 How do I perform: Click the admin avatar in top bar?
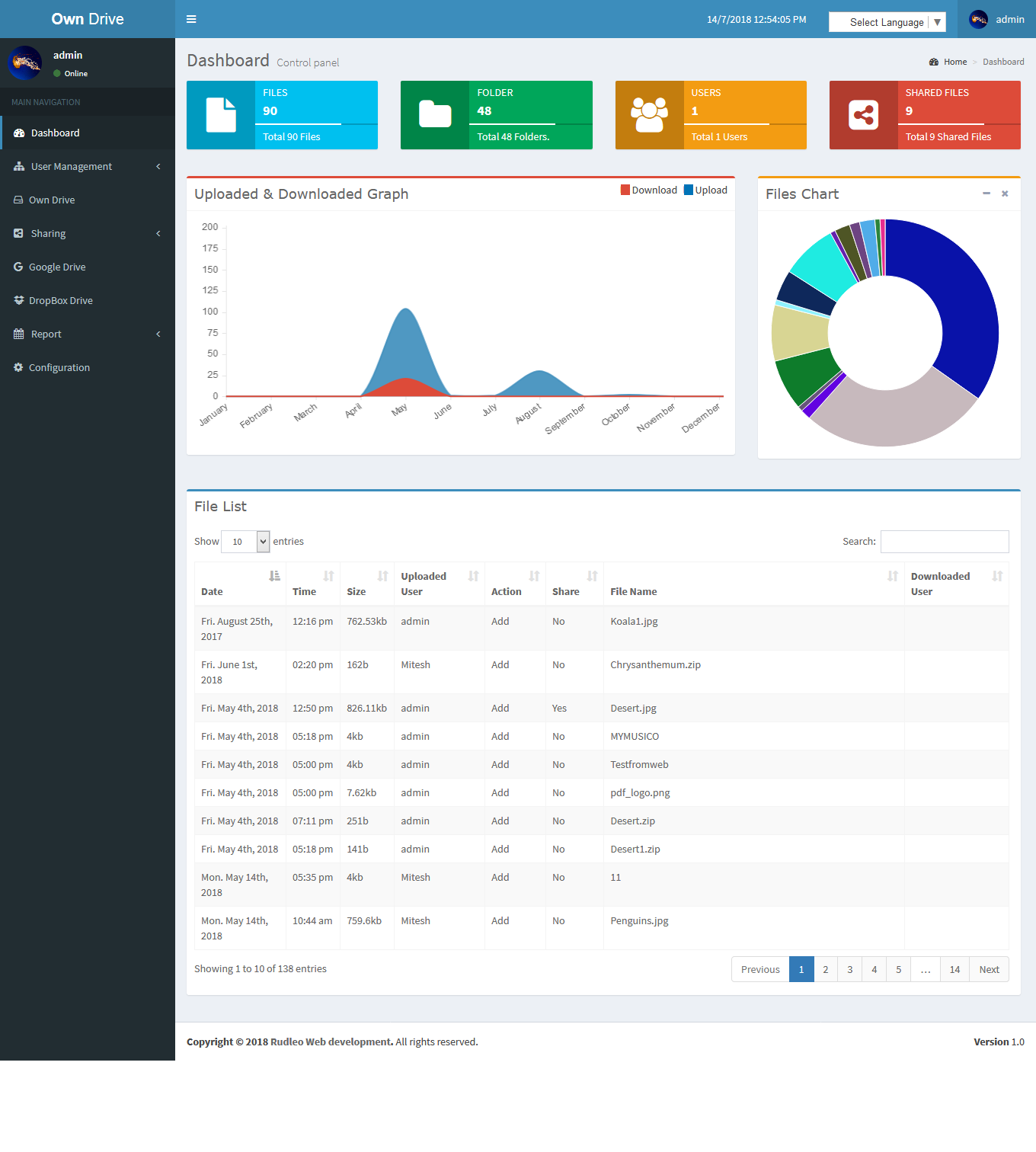click(x=978, y=19)
